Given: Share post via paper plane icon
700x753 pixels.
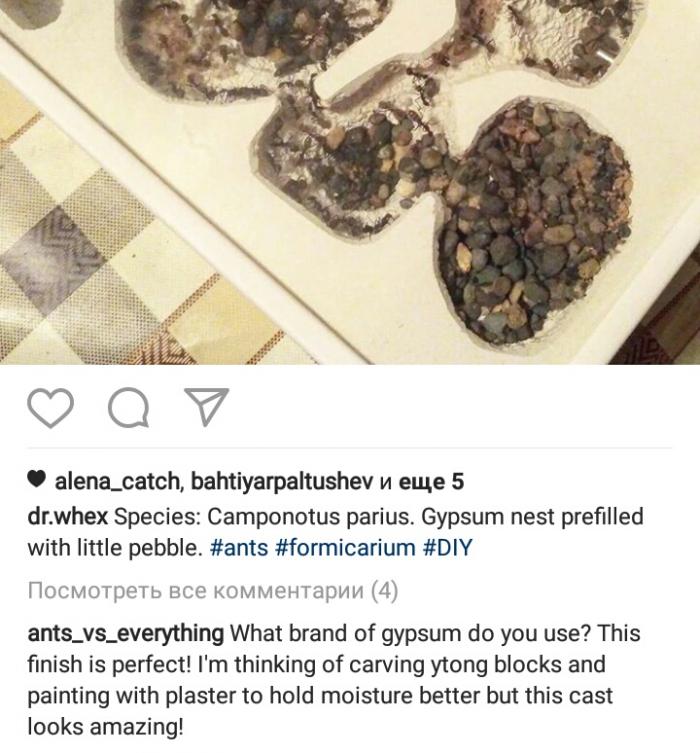Looking at the screenshot, I should (x=206, y=407).
